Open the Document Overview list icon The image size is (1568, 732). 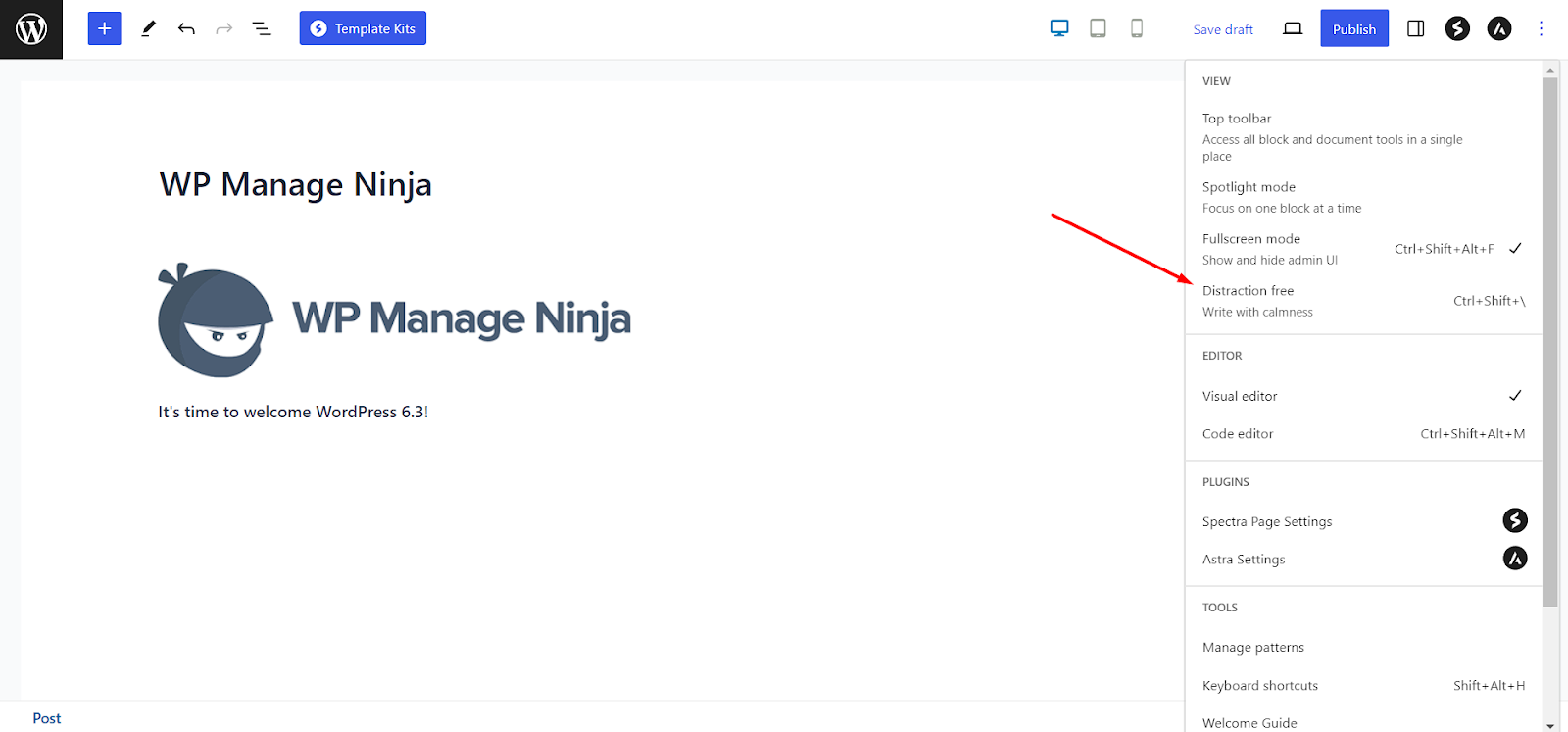[x=262, y=28]
